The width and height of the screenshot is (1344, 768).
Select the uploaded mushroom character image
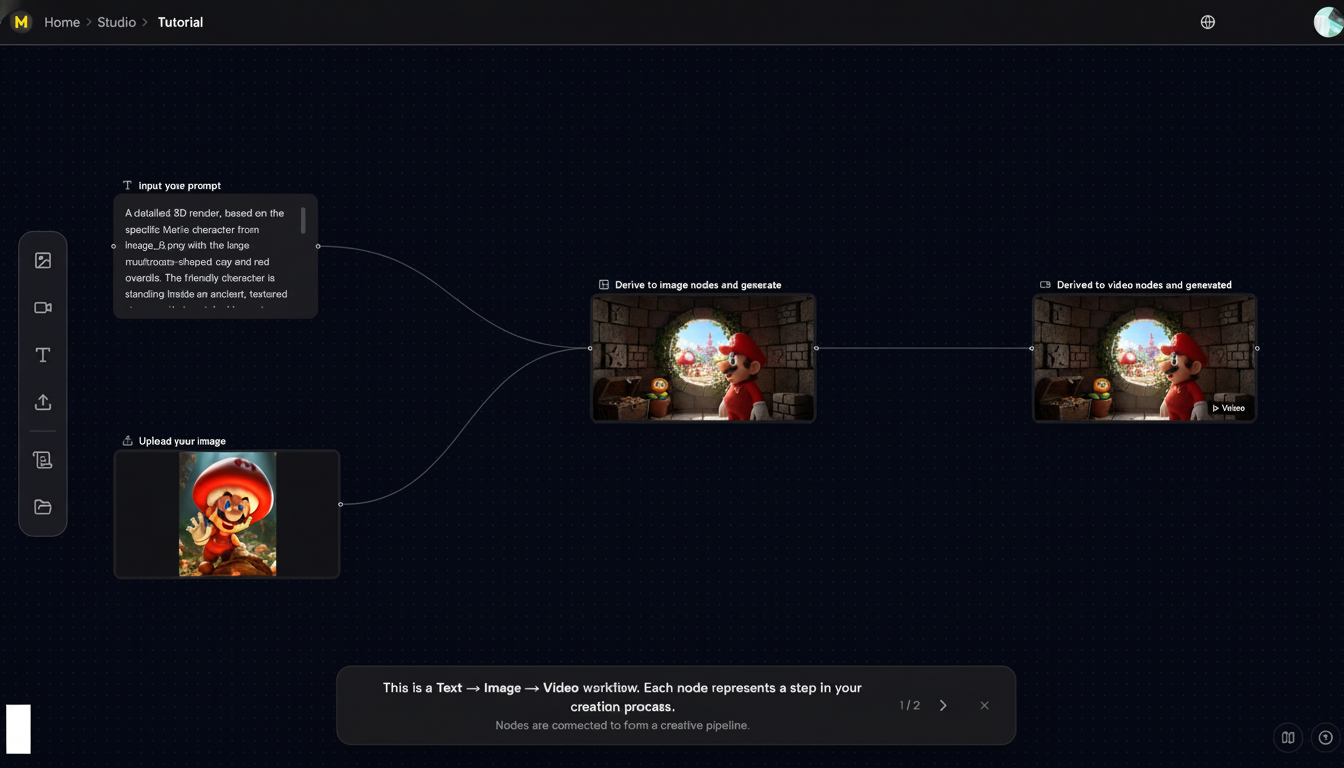[x=227, y=514]
